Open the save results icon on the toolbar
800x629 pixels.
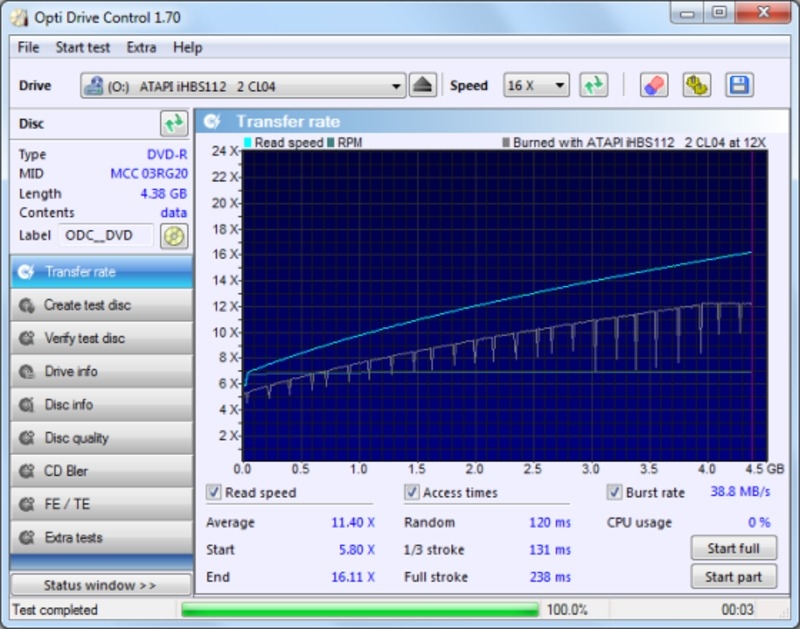(740, 85)
